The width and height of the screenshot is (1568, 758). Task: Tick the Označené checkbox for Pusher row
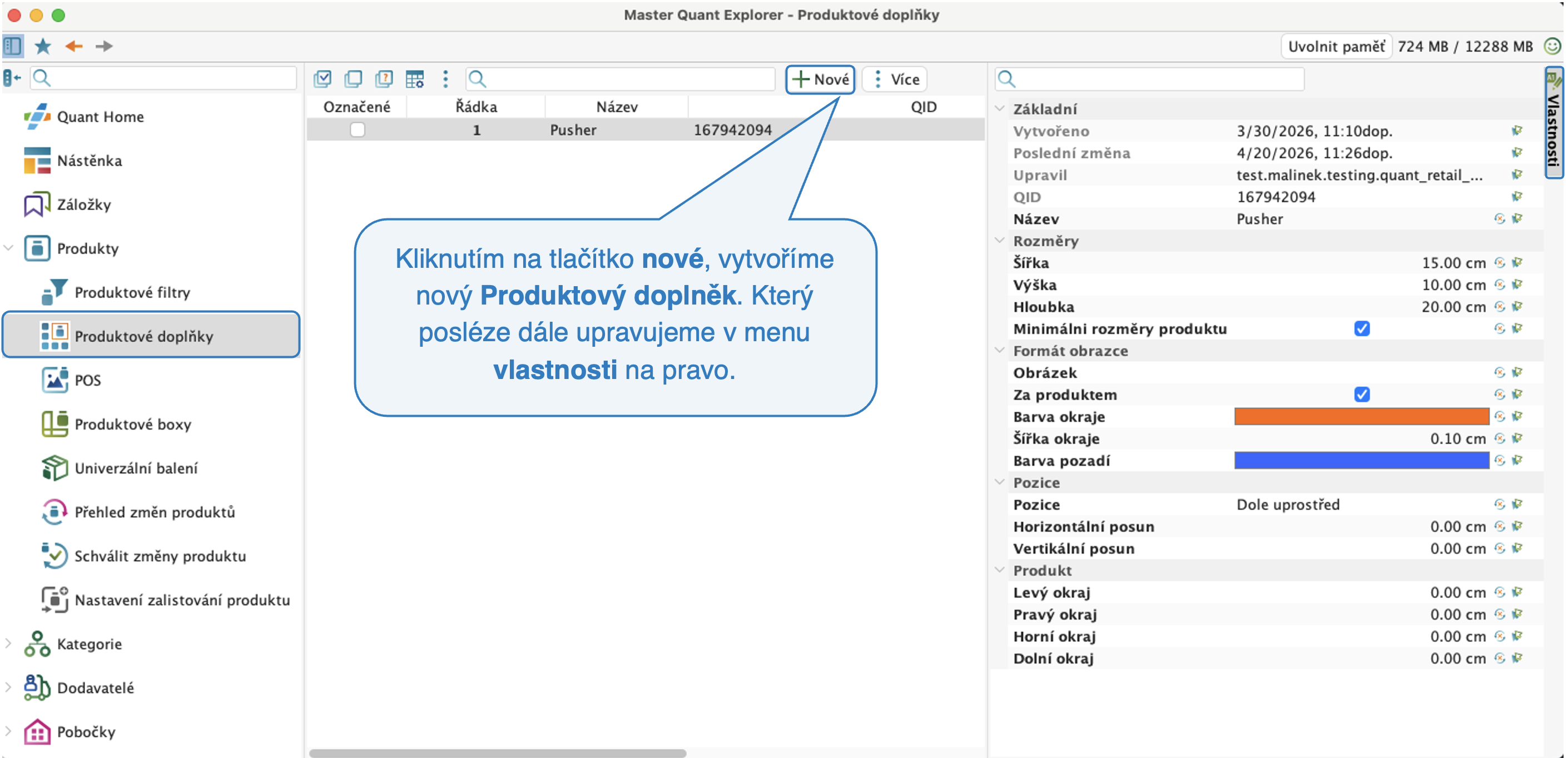pos(358,129)
